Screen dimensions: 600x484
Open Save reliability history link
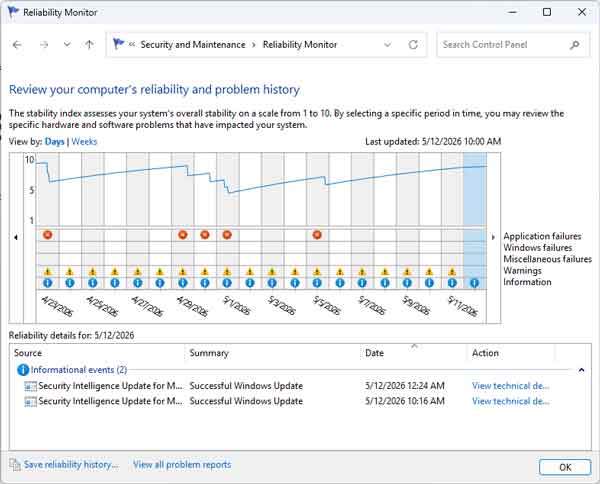71,464
